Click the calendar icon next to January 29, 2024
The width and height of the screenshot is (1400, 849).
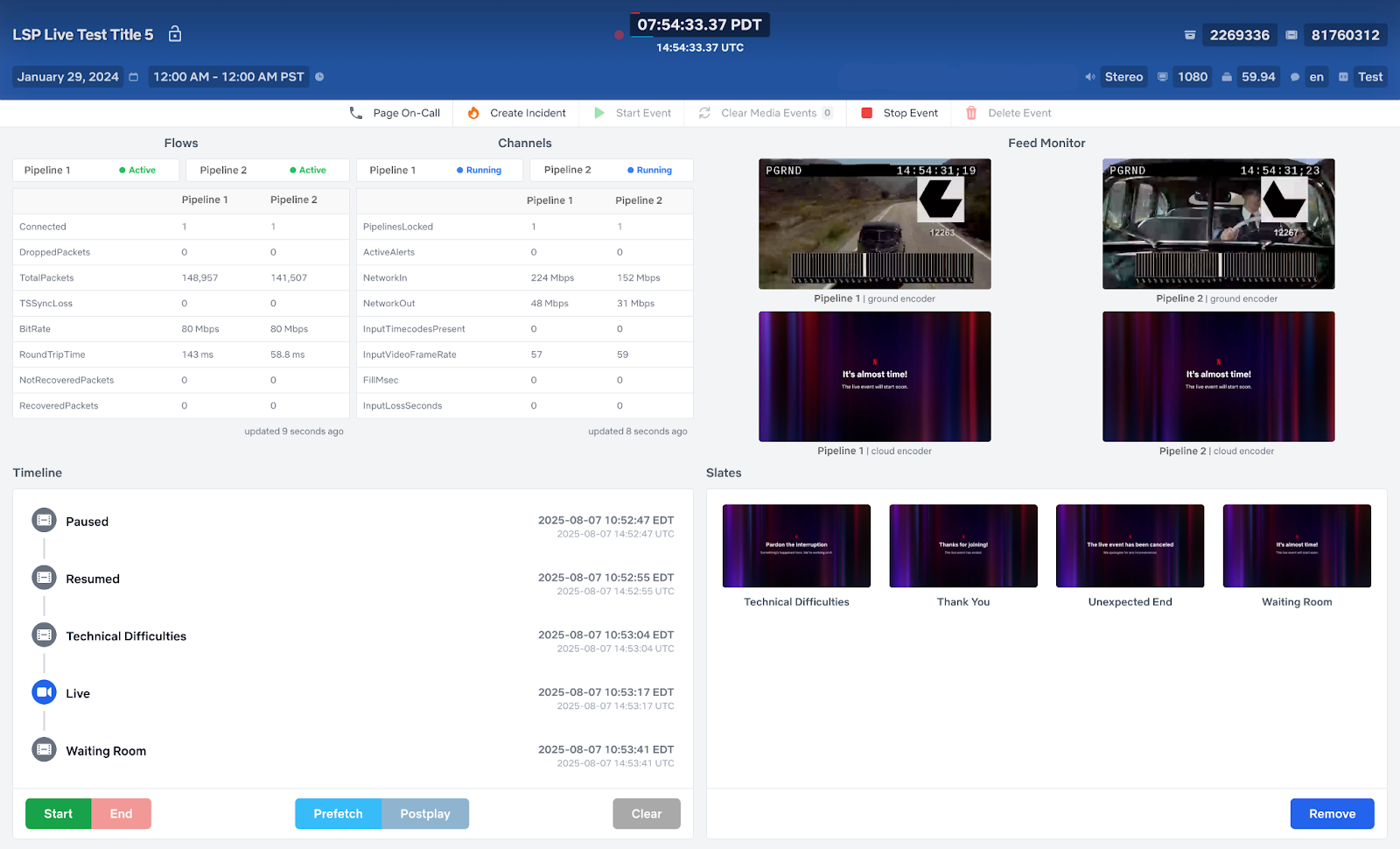(132, 76)
